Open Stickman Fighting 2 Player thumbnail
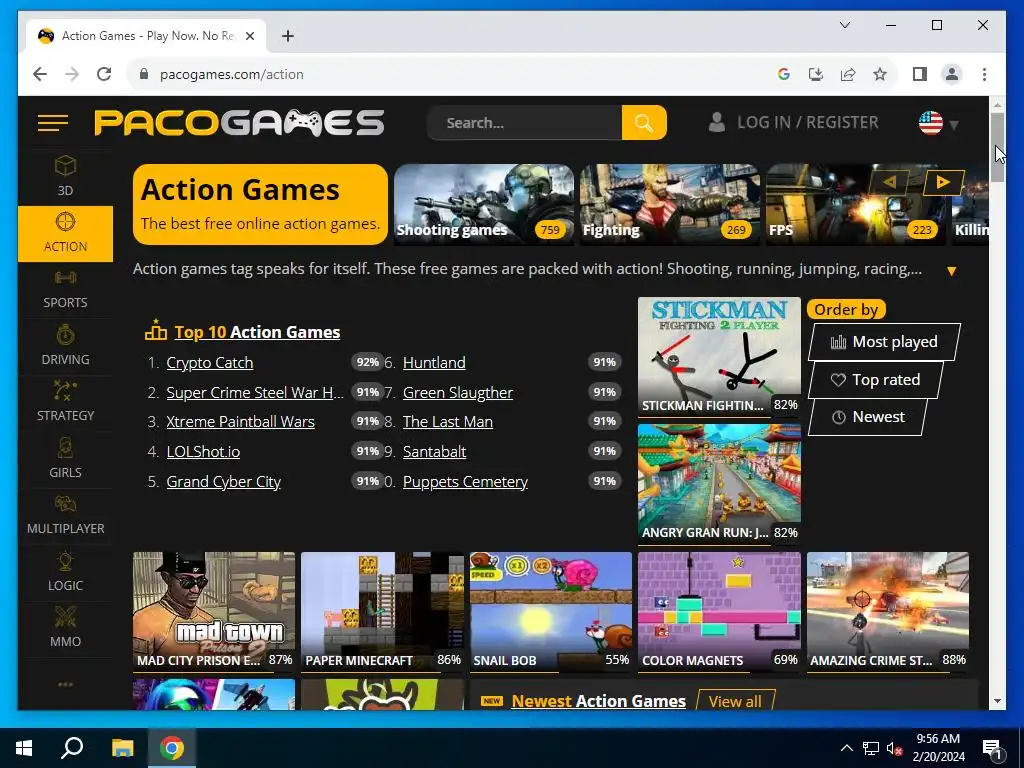The width and height of the screenshot is (1024, 768). click(719, 356)
